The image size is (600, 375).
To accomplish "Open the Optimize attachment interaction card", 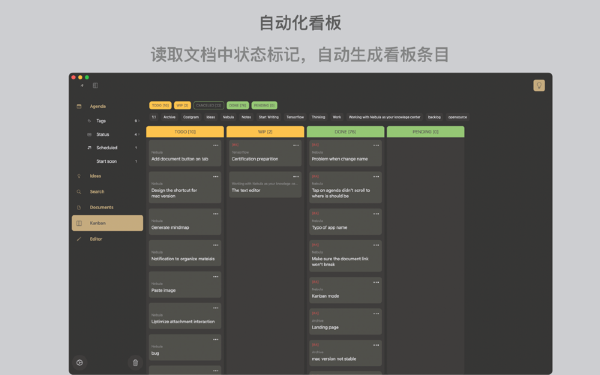I will click(x=185, y=316).
